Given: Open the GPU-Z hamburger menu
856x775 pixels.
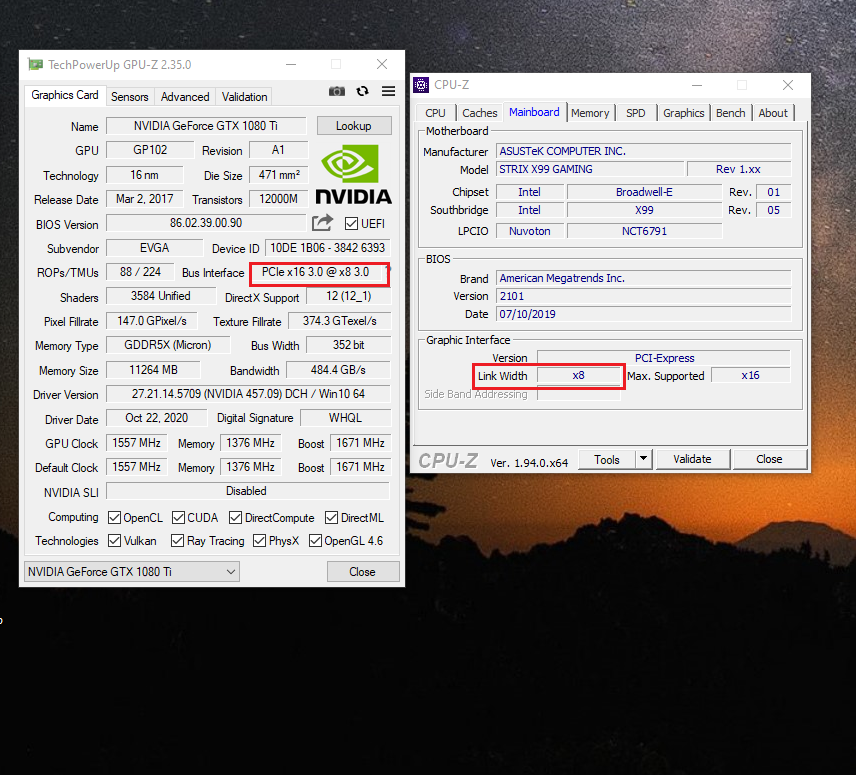Looking at the screenshot, I should click(x=389, y=91).
